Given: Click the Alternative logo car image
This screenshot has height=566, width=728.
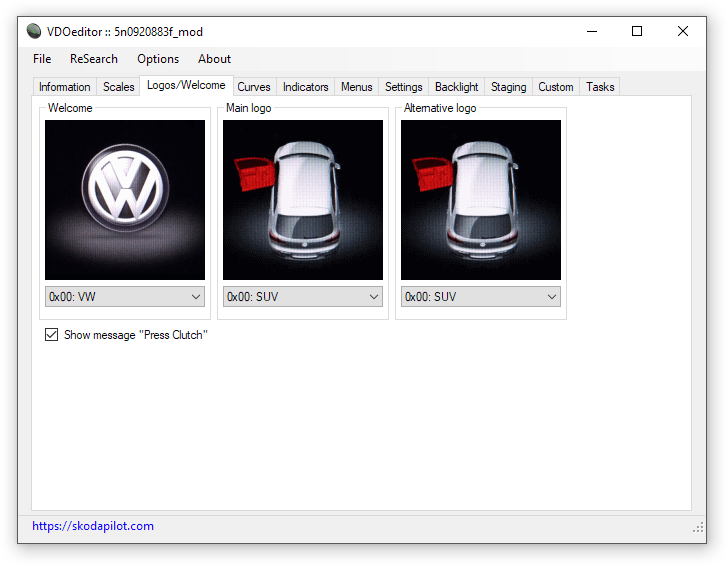Looking at the screenshot, I should [x=481, y=200].
